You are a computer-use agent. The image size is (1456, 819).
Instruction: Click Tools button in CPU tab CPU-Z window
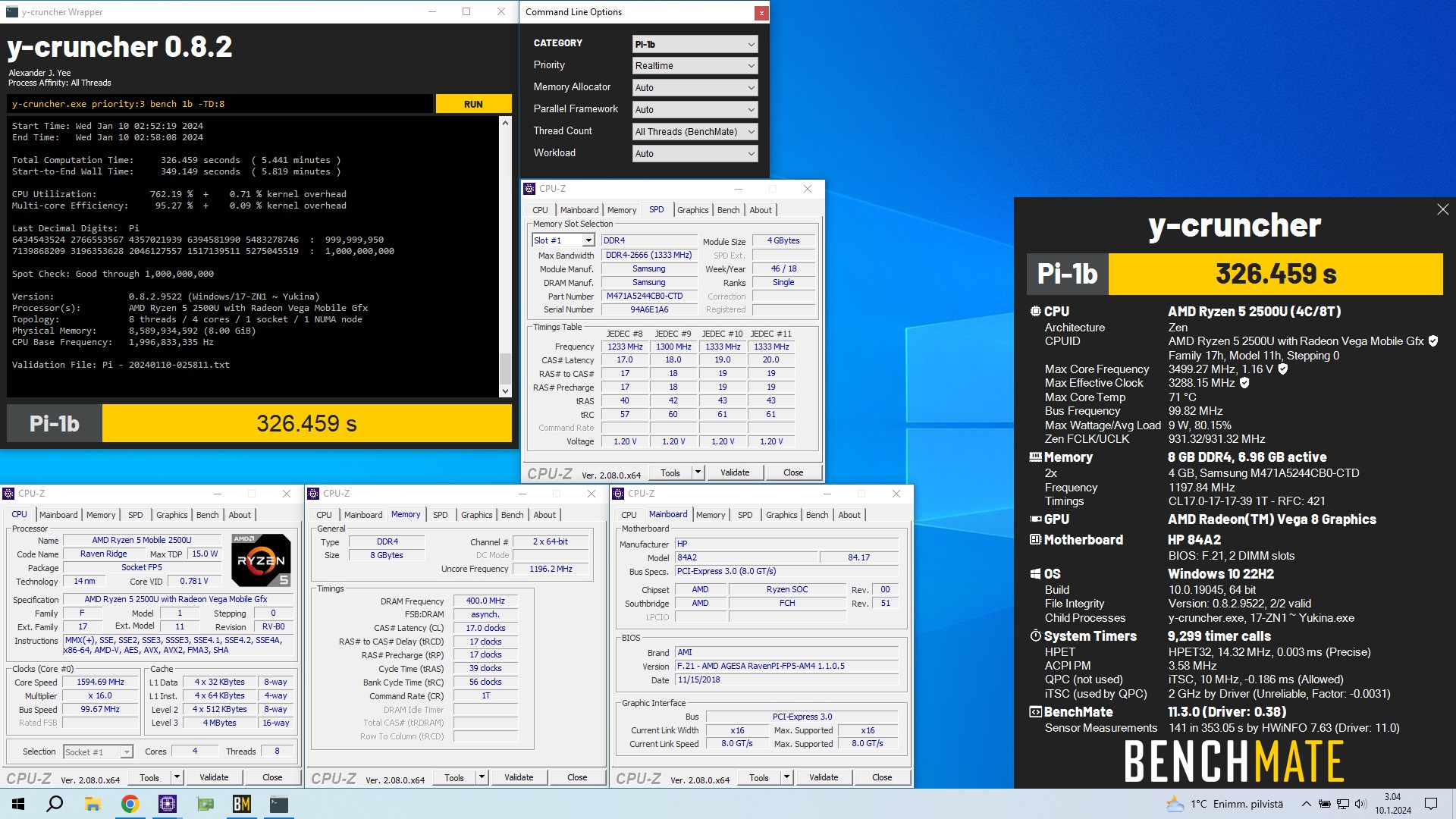click(149, 777)
